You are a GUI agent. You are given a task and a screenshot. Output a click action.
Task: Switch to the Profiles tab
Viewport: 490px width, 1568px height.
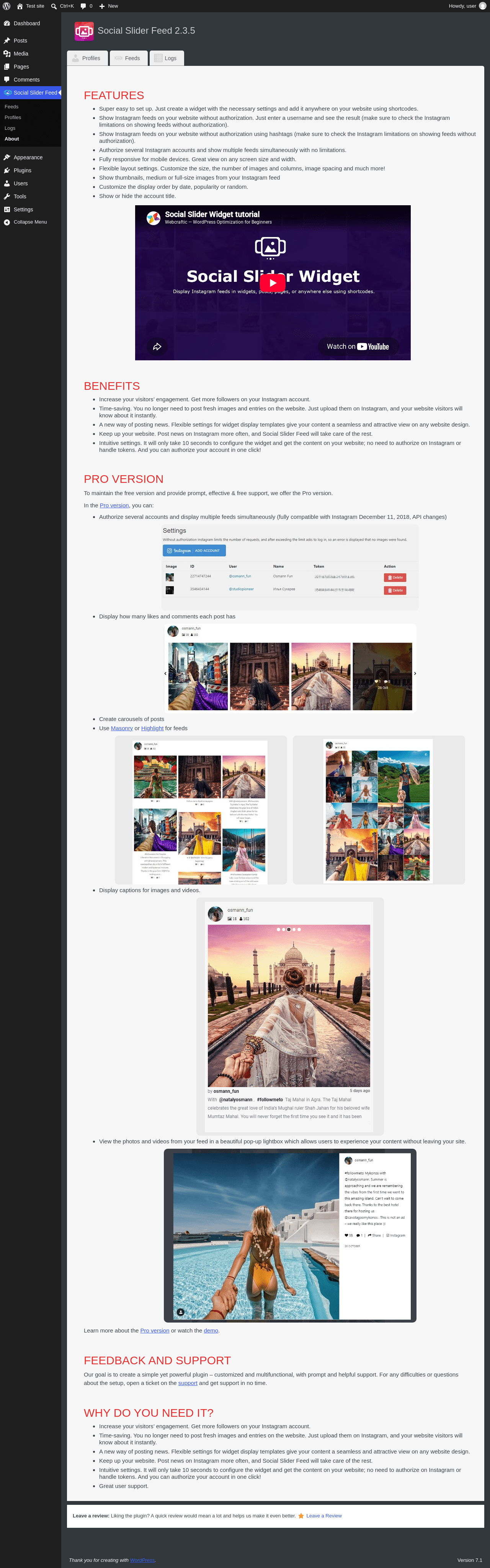click(87, 59)
